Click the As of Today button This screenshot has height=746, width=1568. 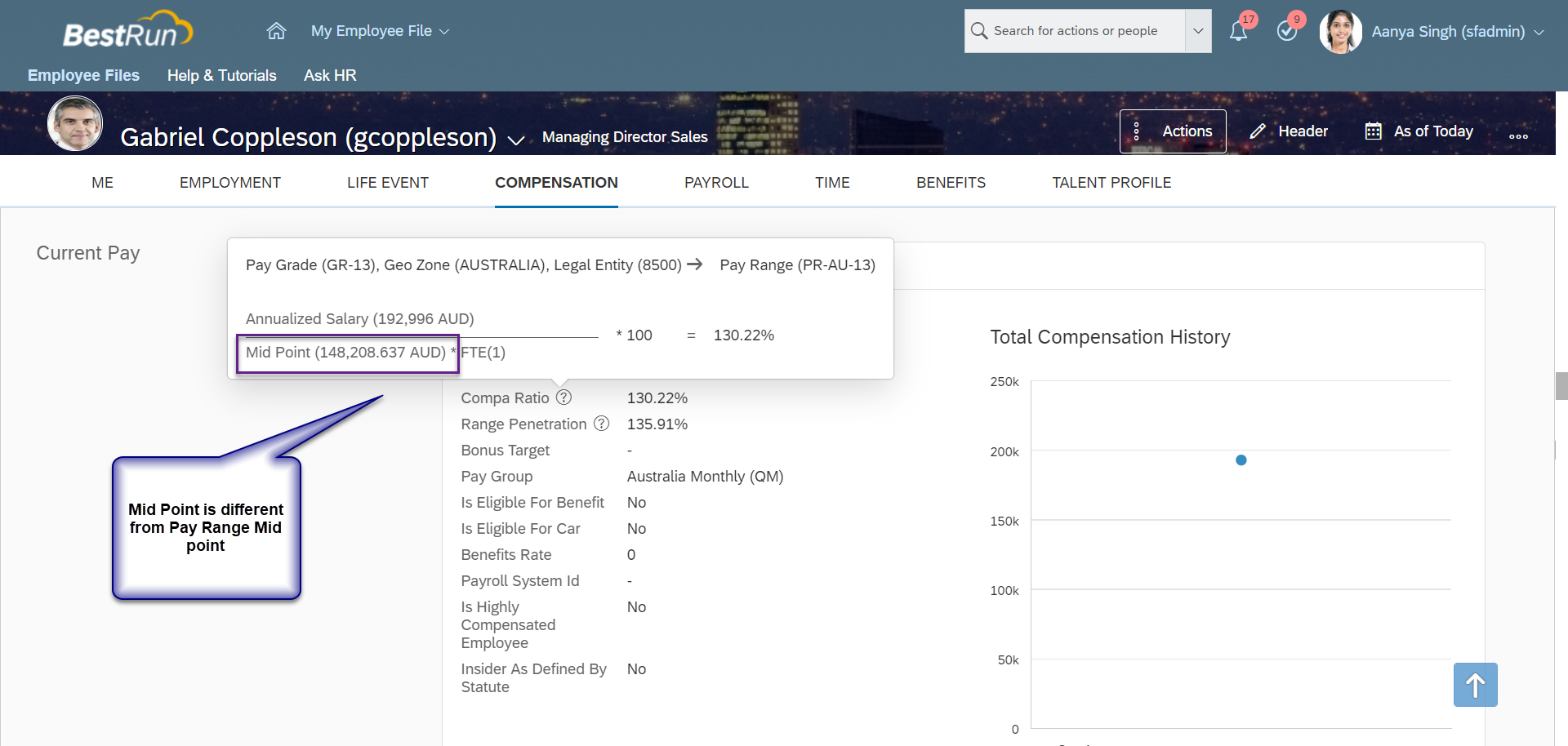(x=1419, y=131)
